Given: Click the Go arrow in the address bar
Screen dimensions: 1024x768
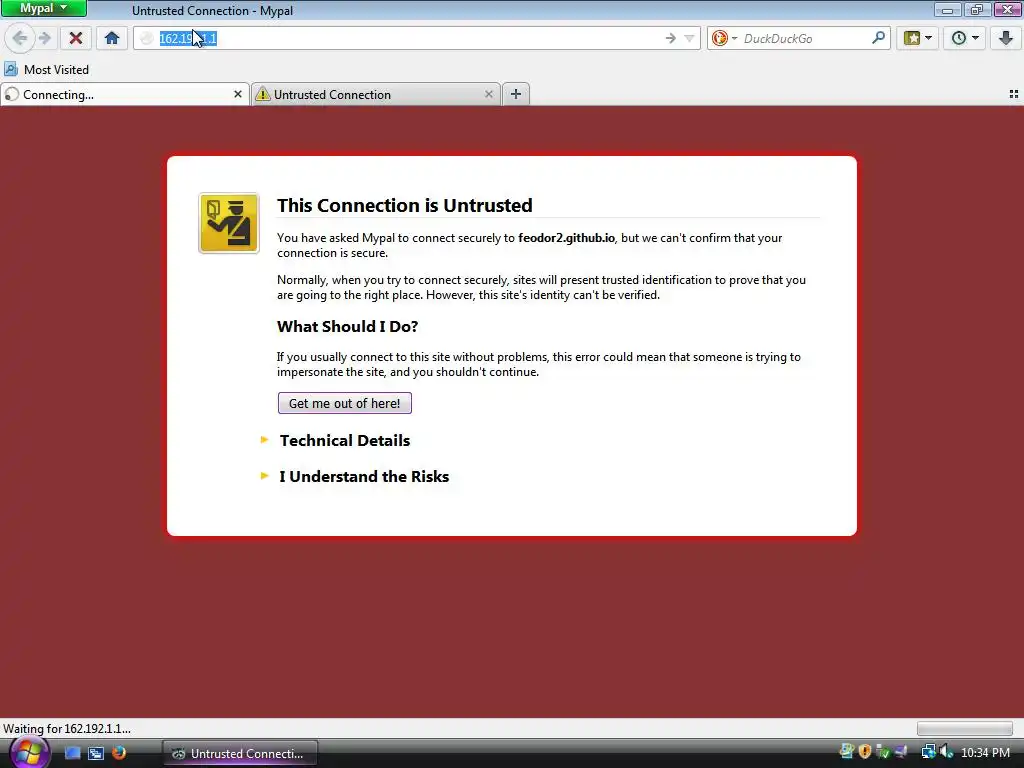Looking at the screenshot, I should (671, 39).
